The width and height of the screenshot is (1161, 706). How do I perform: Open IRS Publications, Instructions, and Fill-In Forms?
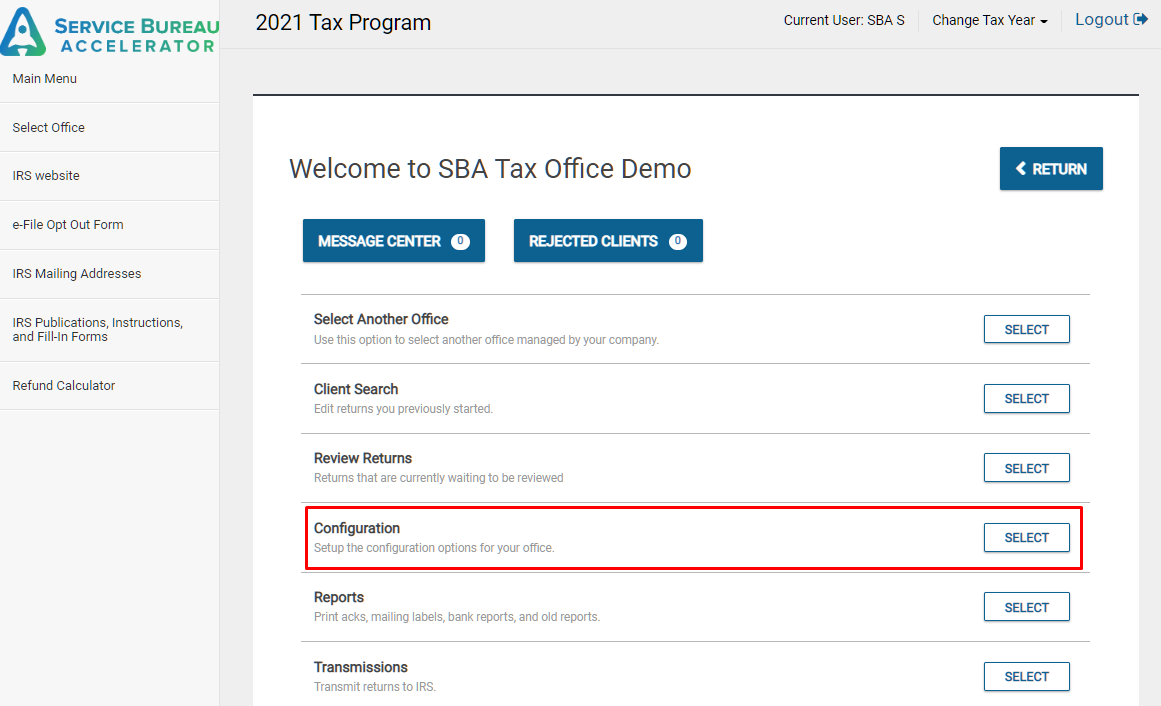click(x=97, y=330)
